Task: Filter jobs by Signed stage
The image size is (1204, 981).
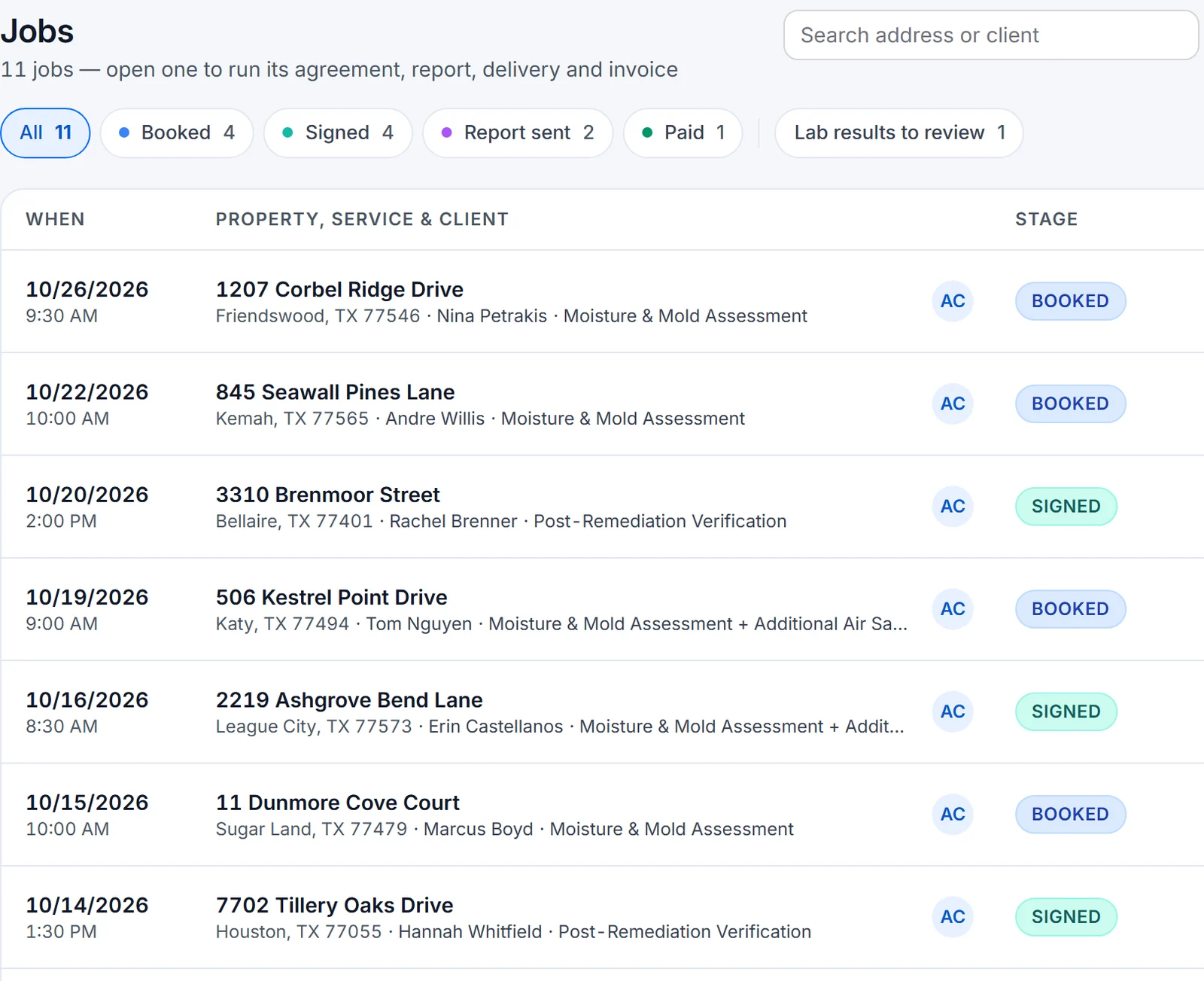Action: click(x=338, y=133)
